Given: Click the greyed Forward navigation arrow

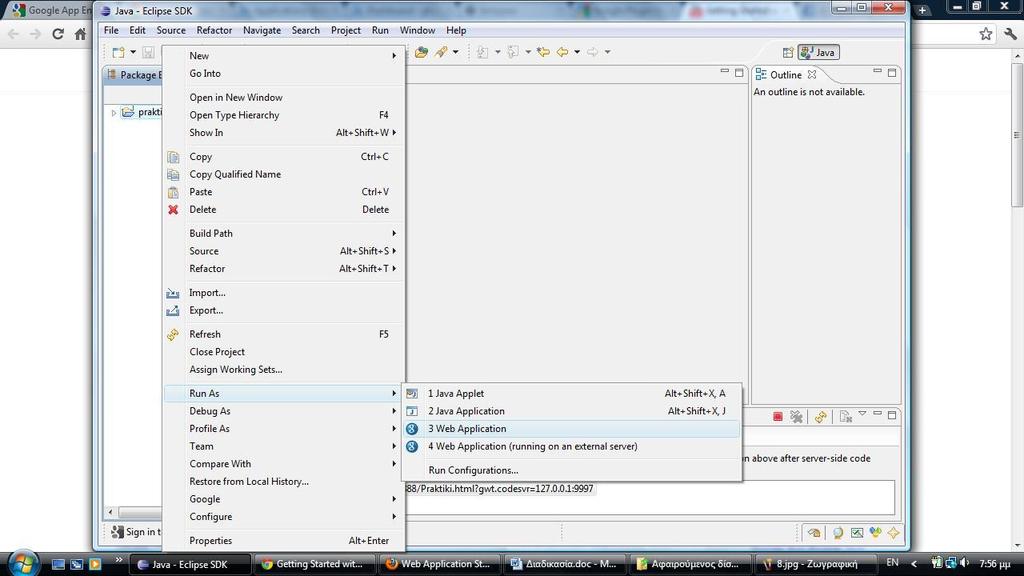Looking at the screenshot, I should point(592,52).
